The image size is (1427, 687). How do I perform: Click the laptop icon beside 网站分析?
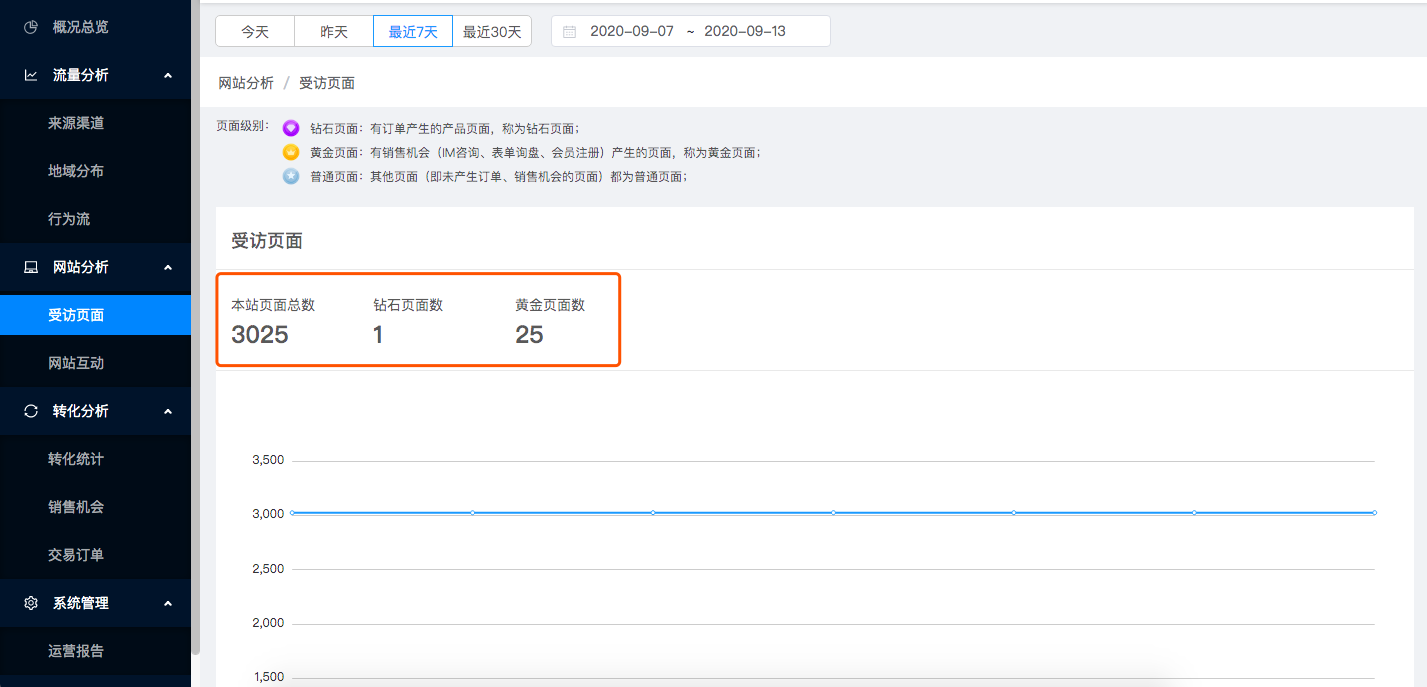(31, 267)
